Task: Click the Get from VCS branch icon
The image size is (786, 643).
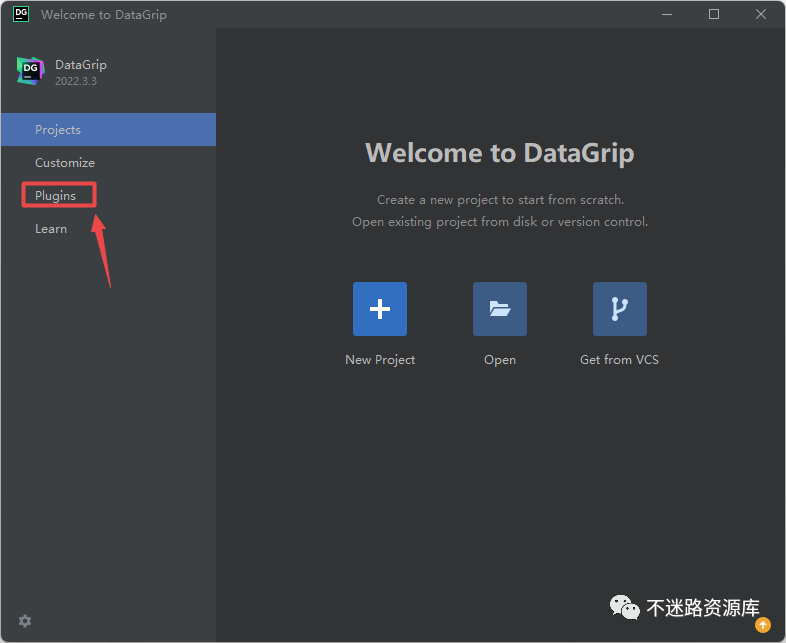Action: pos(620,309)
